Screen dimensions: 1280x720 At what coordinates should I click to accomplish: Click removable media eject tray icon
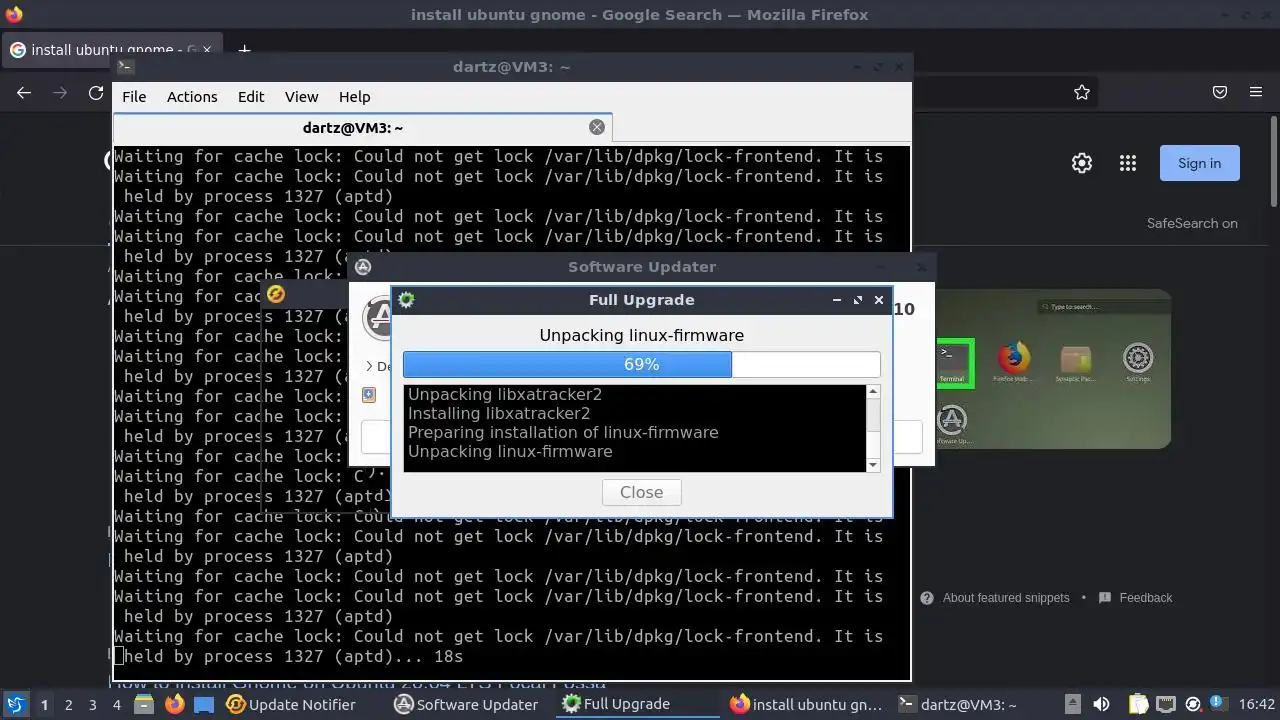1073,704
